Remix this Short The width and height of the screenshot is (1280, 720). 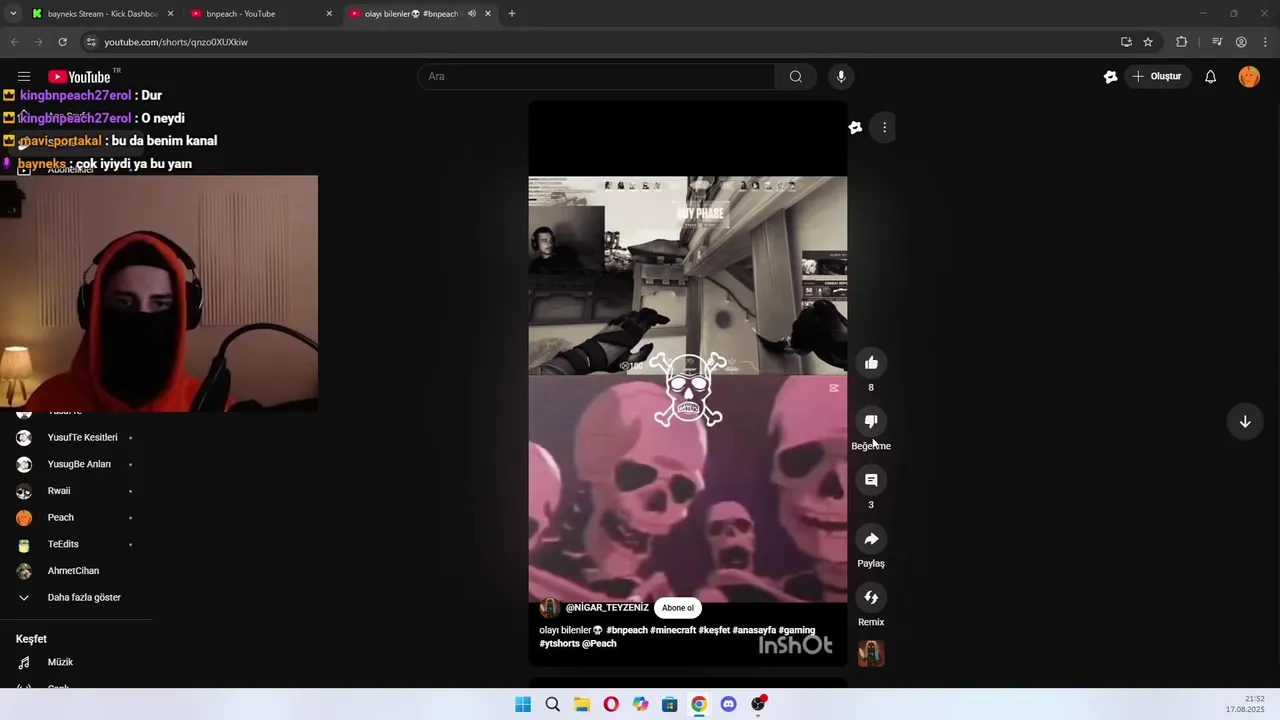tap(871, 598)
